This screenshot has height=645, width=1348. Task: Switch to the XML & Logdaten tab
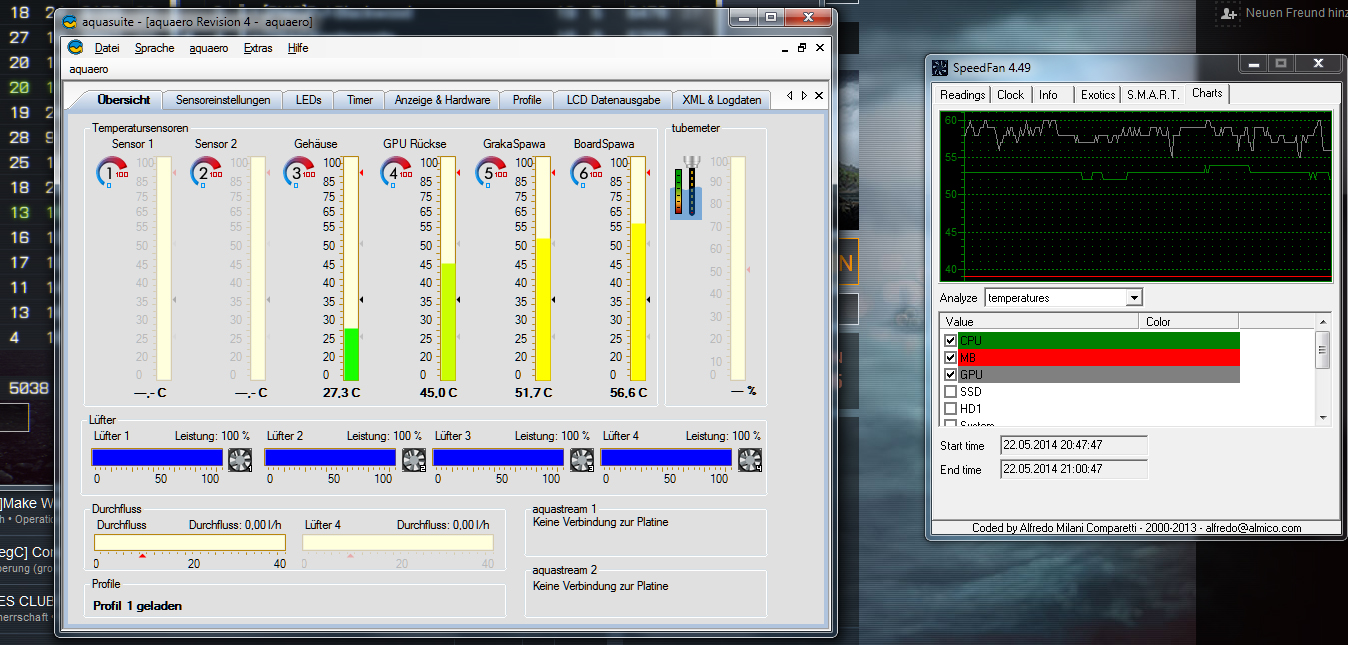722,100
